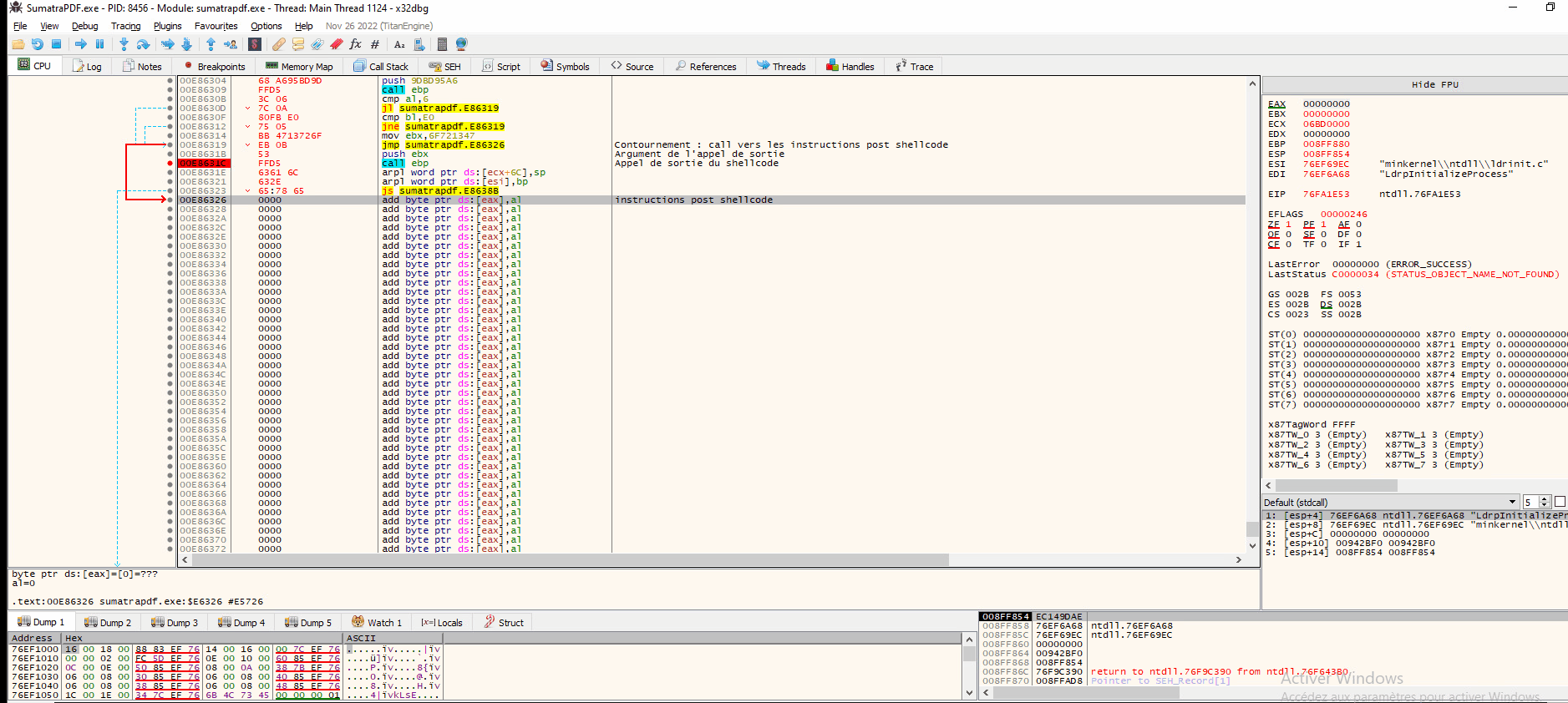Open the Plugins menu
This screenshot has width=1568, height=703.
point(168,26)
